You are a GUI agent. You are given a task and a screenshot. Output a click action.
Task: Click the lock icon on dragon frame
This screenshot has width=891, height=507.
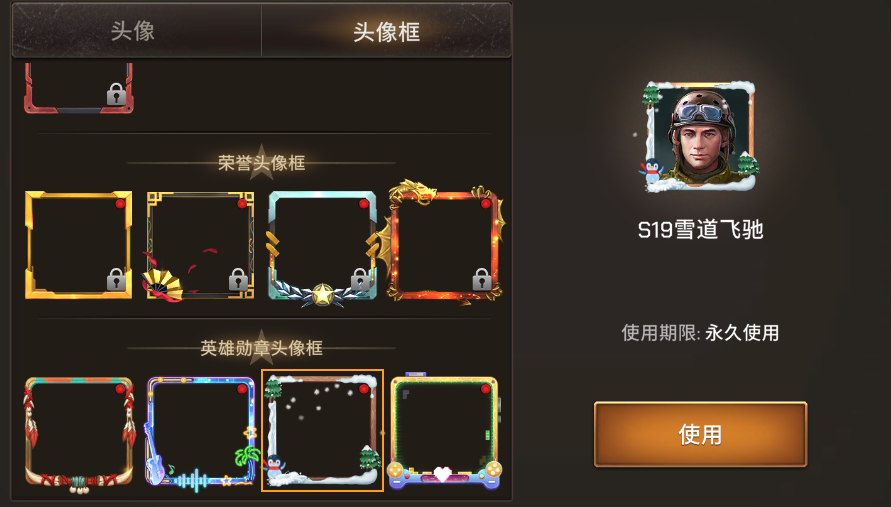[482, 280]
